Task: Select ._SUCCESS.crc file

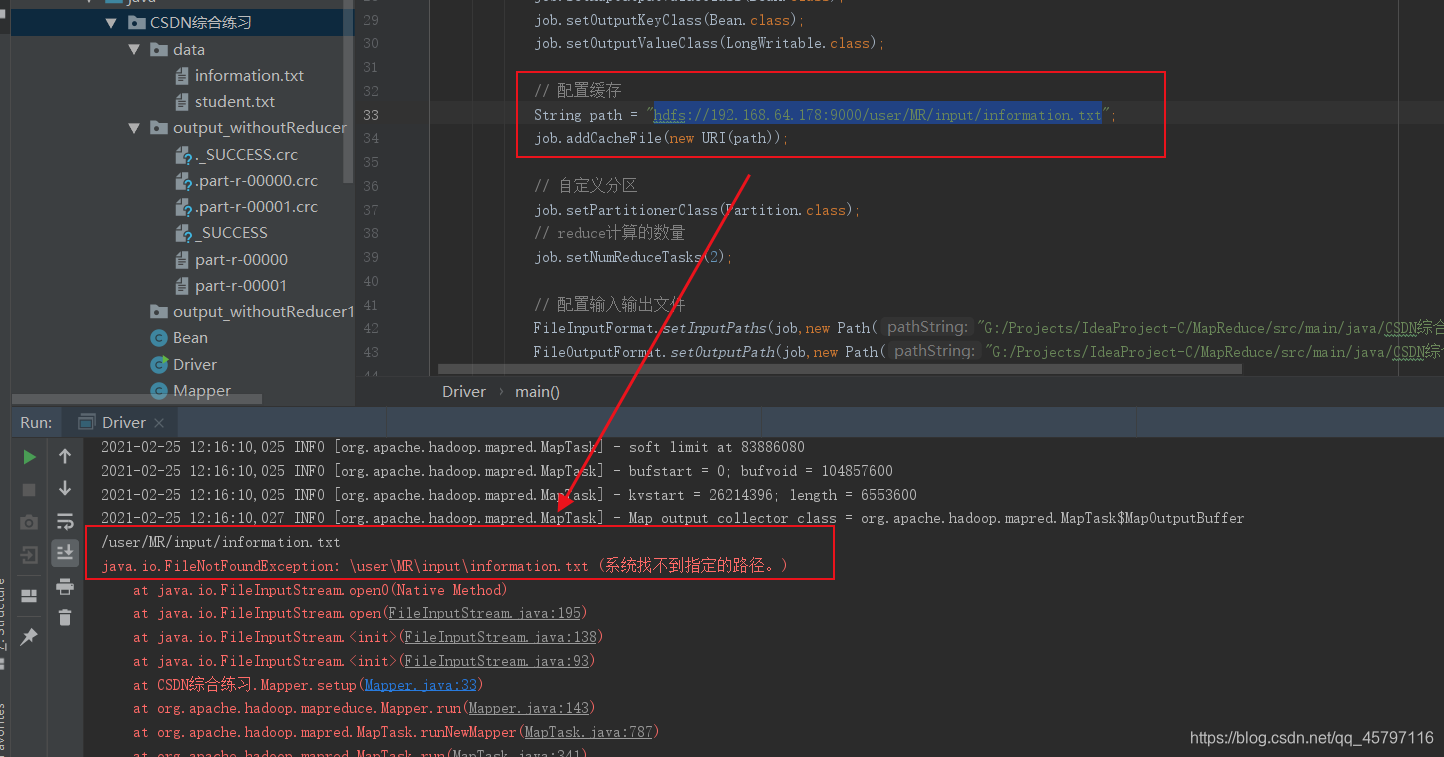Action: pos(246,155)
